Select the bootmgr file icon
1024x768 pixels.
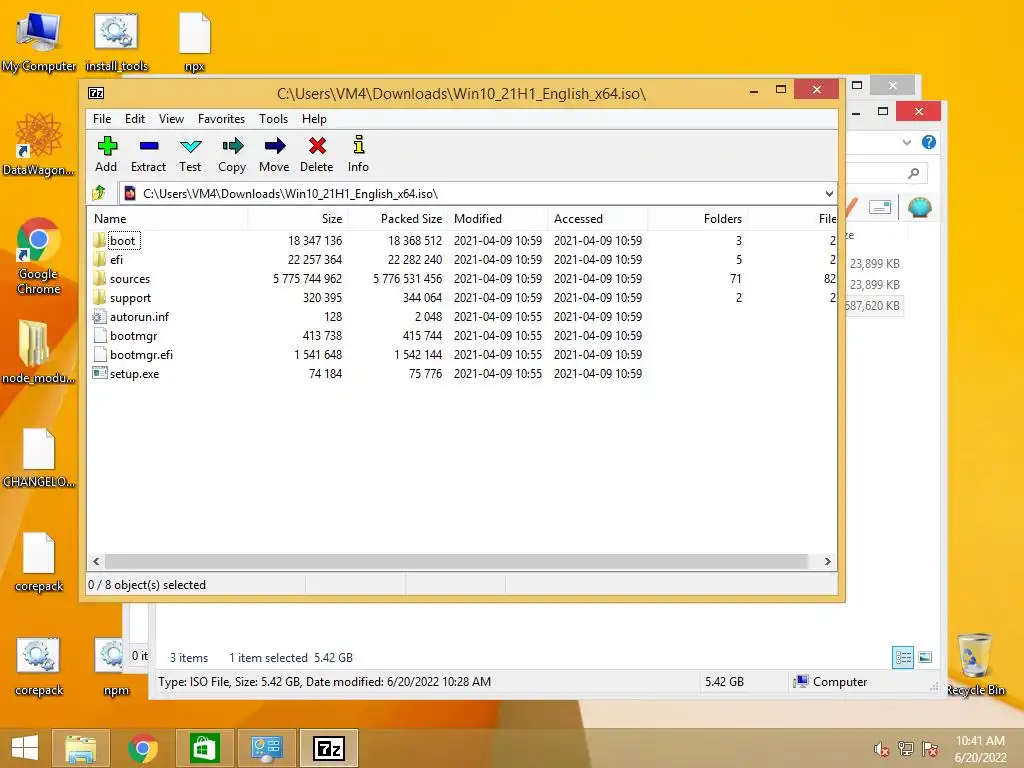99,336
